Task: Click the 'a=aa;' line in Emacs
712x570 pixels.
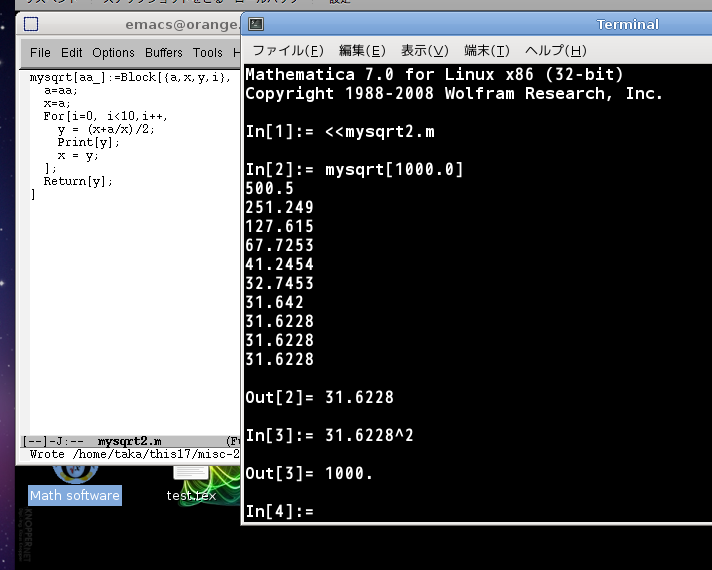Action: click(x=61, y=90)
